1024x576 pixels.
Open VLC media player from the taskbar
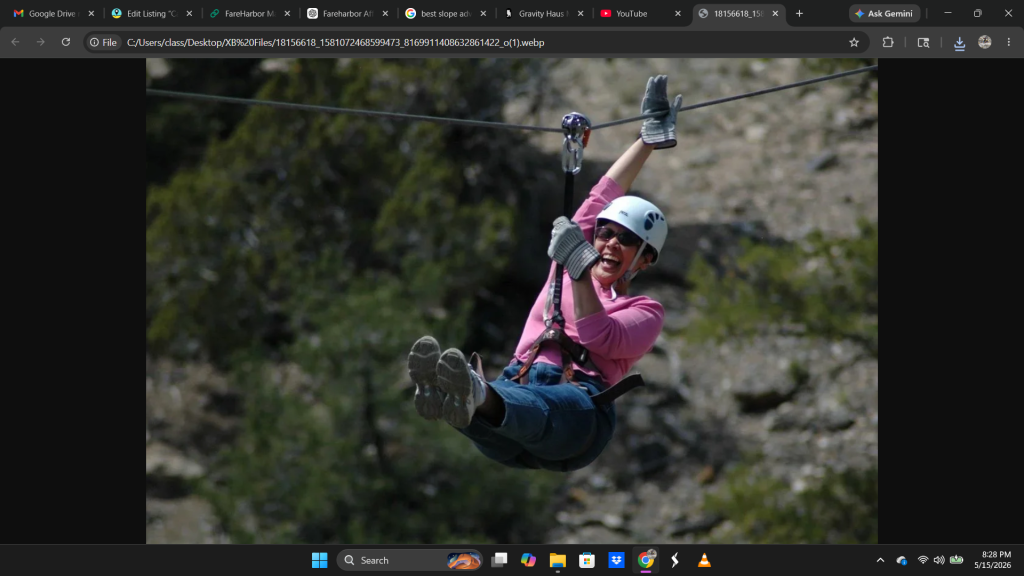click(704, 560)
